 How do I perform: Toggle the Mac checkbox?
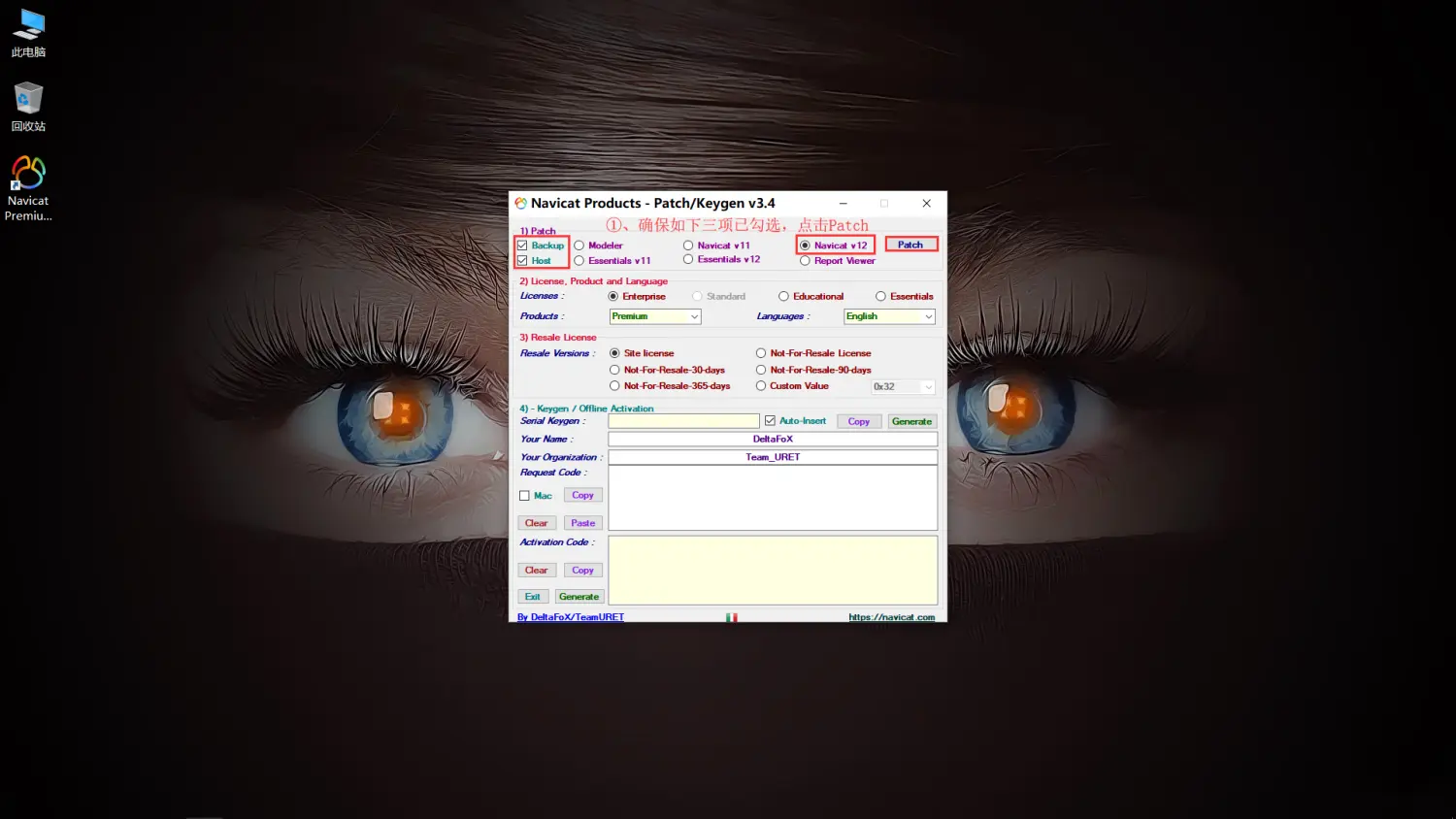[x=524, y=495]
